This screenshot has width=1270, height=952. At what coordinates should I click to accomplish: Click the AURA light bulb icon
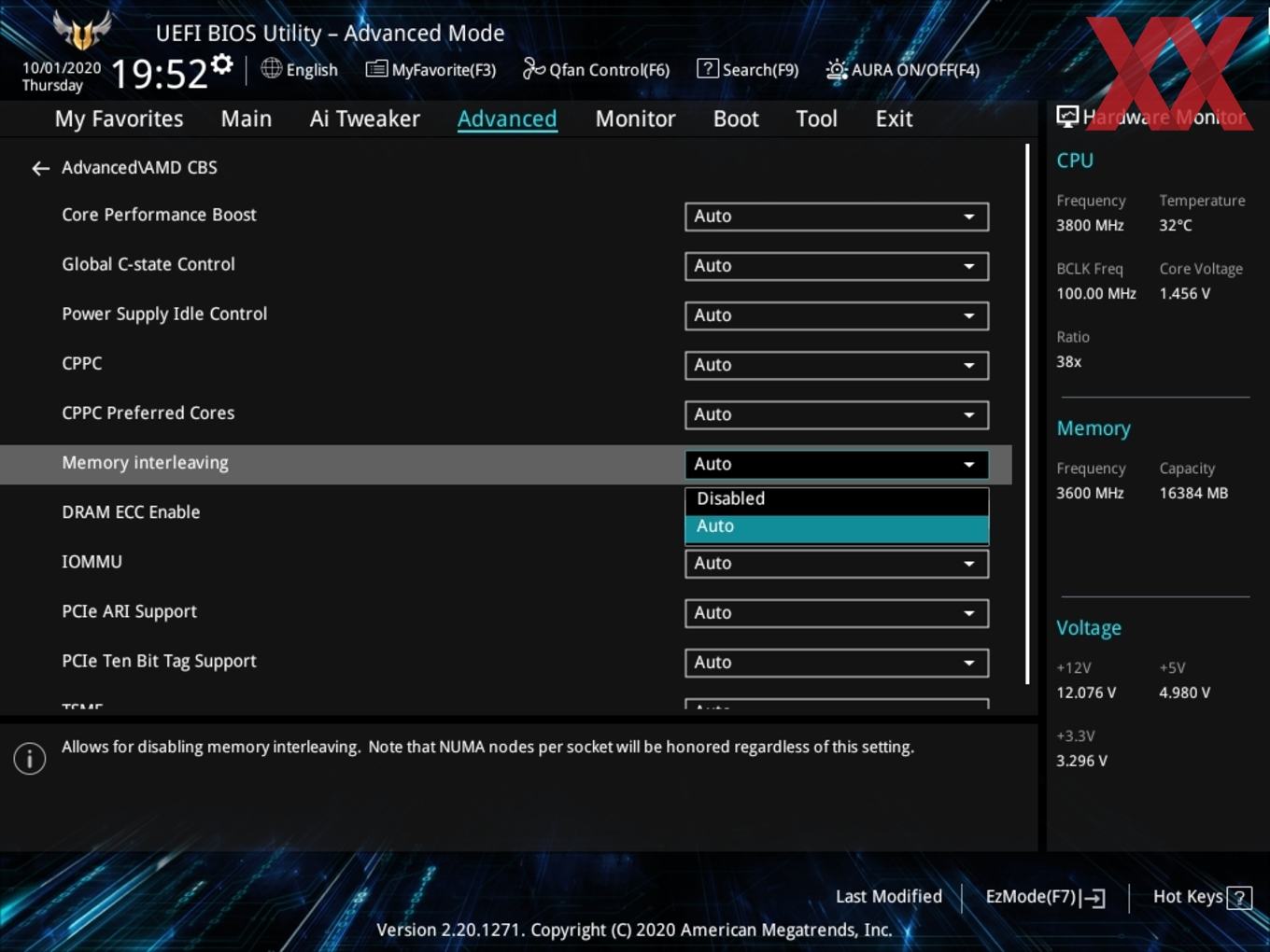(837, 70)
